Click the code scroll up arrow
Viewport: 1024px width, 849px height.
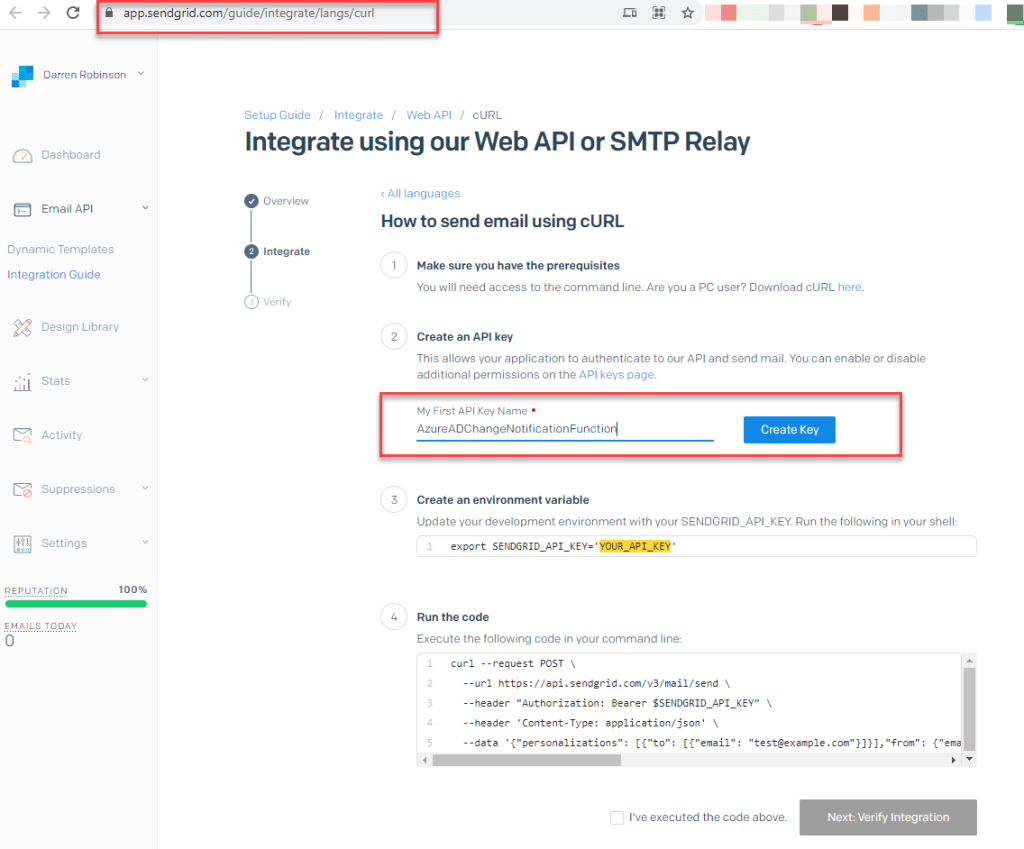tap(969, 661)
